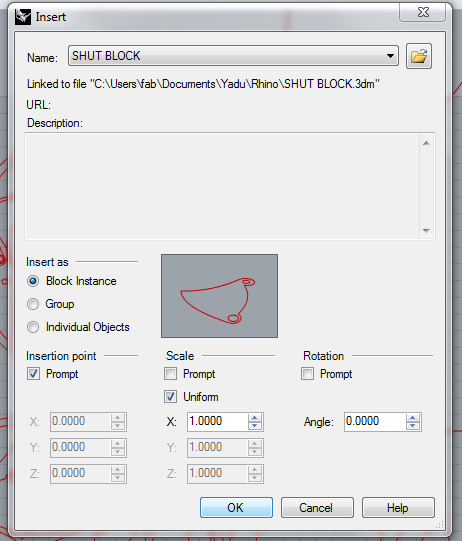The height and width of the screenshot is (541, 462).
Task: Select the Individual Objects radio button
Action: tap(33, 327)
